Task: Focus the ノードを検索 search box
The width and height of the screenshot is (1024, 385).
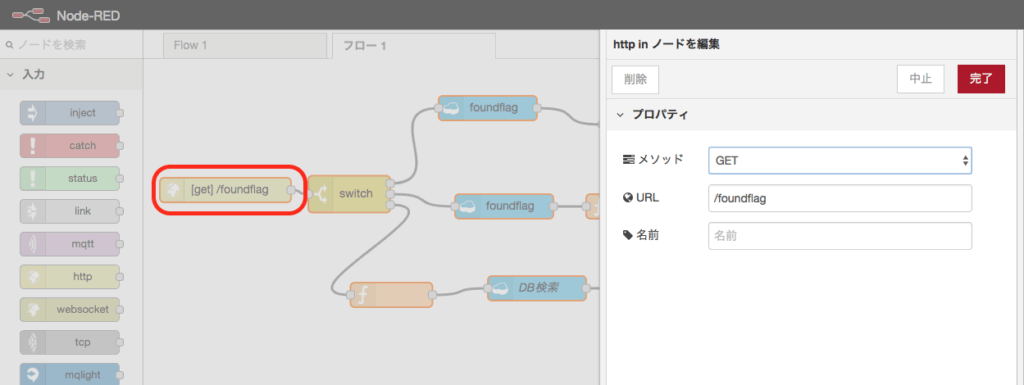Action: [71, 45]
